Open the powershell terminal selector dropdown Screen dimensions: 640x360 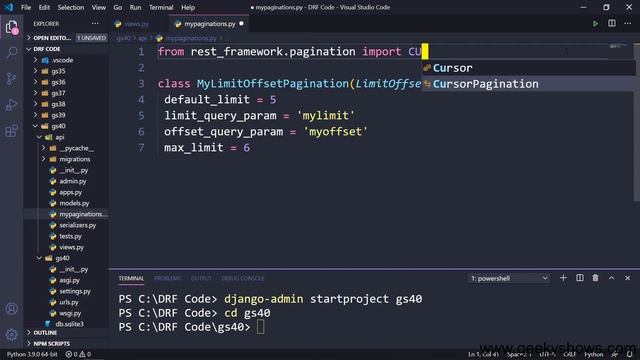click(509, 278)
